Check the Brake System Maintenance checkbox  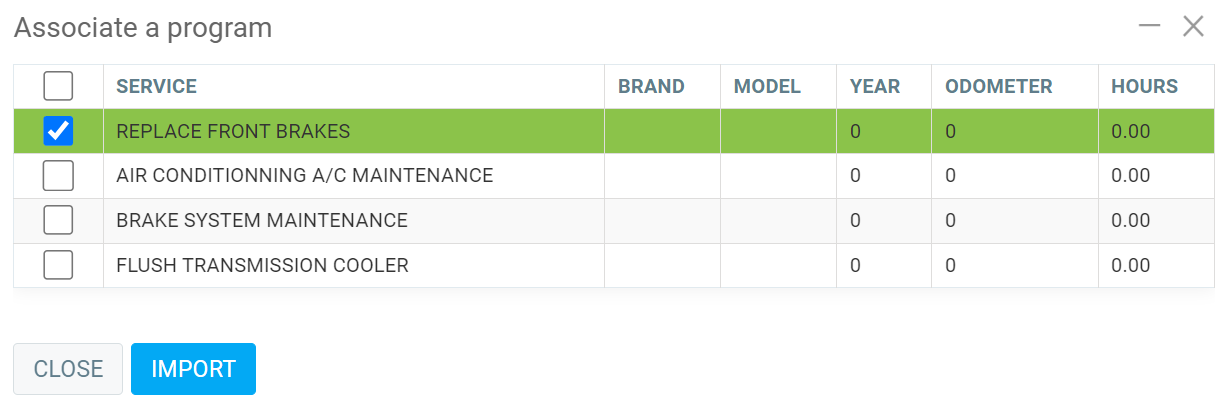tap(58, 220)
